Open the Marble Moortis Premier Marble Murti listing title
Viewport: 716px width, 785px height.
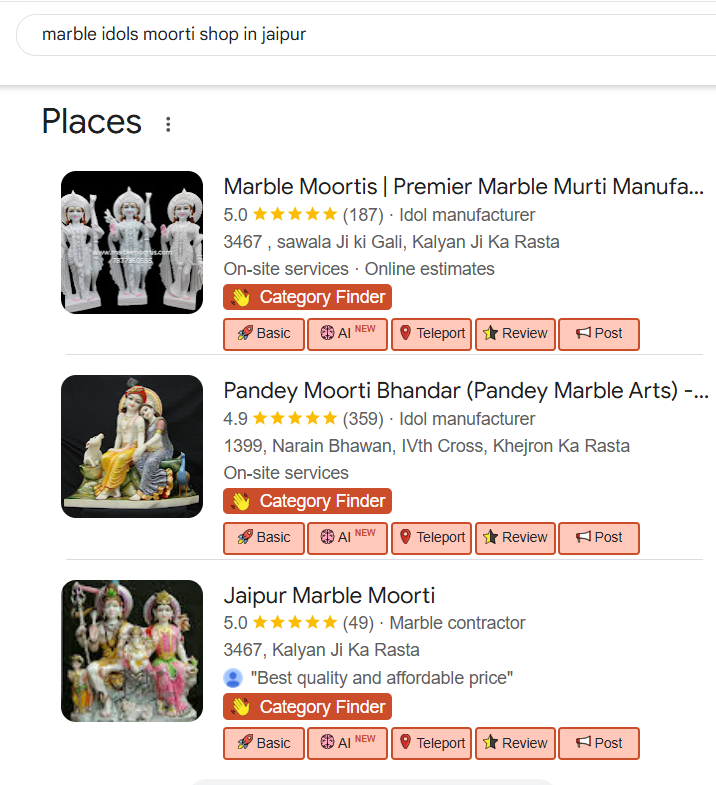463,187
